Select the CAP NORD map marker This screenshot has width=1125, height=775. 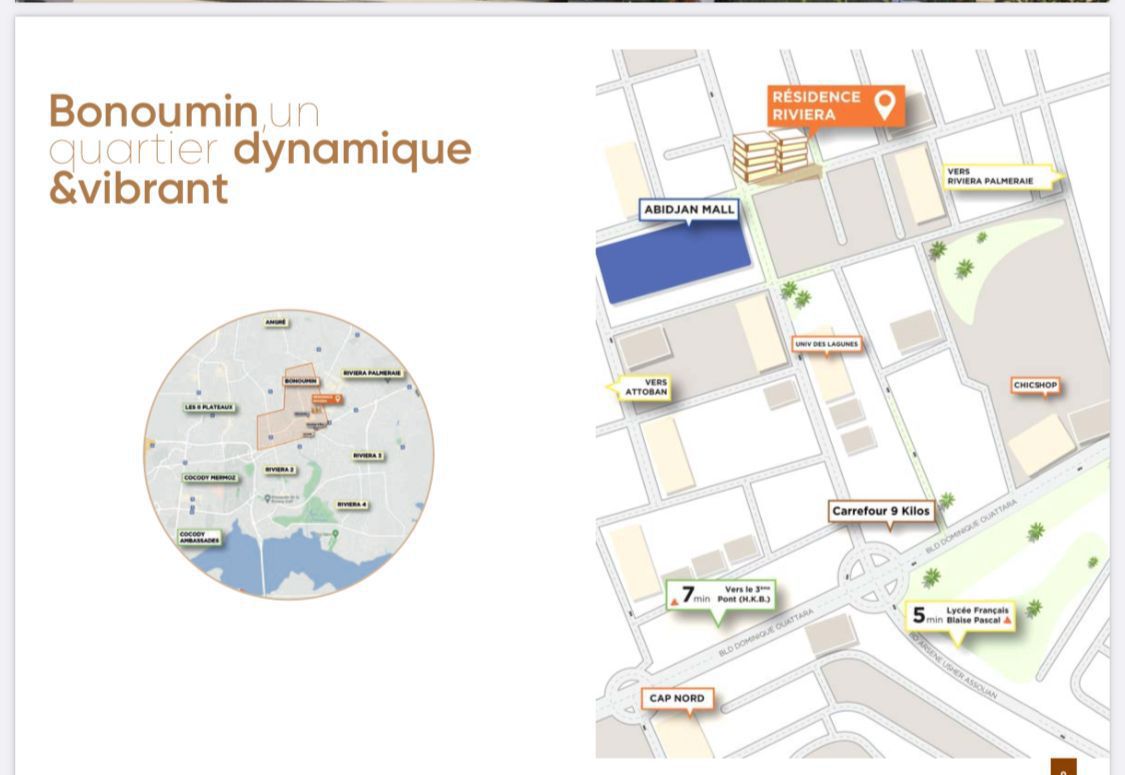click(x=677, y=699)
